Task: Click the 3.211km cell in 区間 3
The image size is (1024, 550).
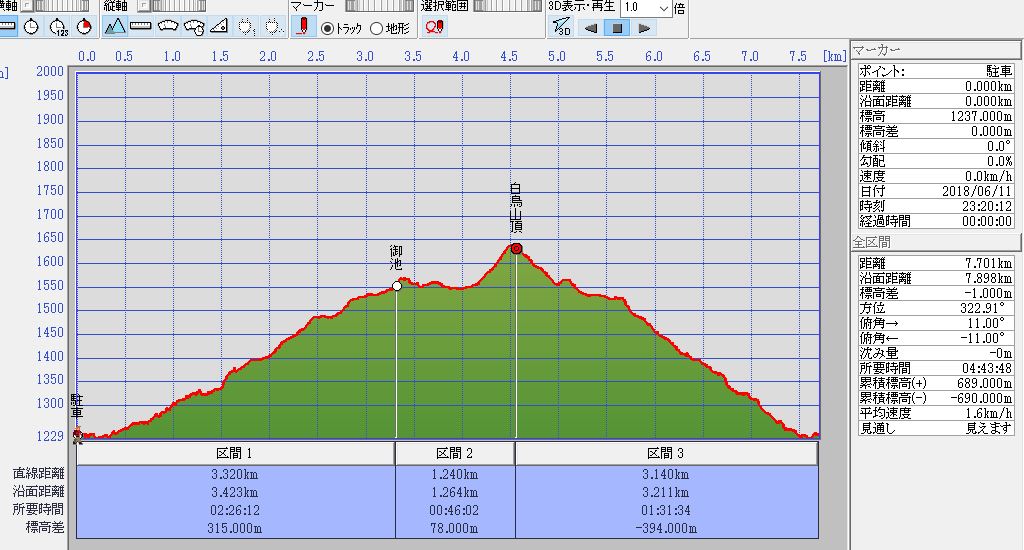Action: pyautogui.click(x=665, y=493)
